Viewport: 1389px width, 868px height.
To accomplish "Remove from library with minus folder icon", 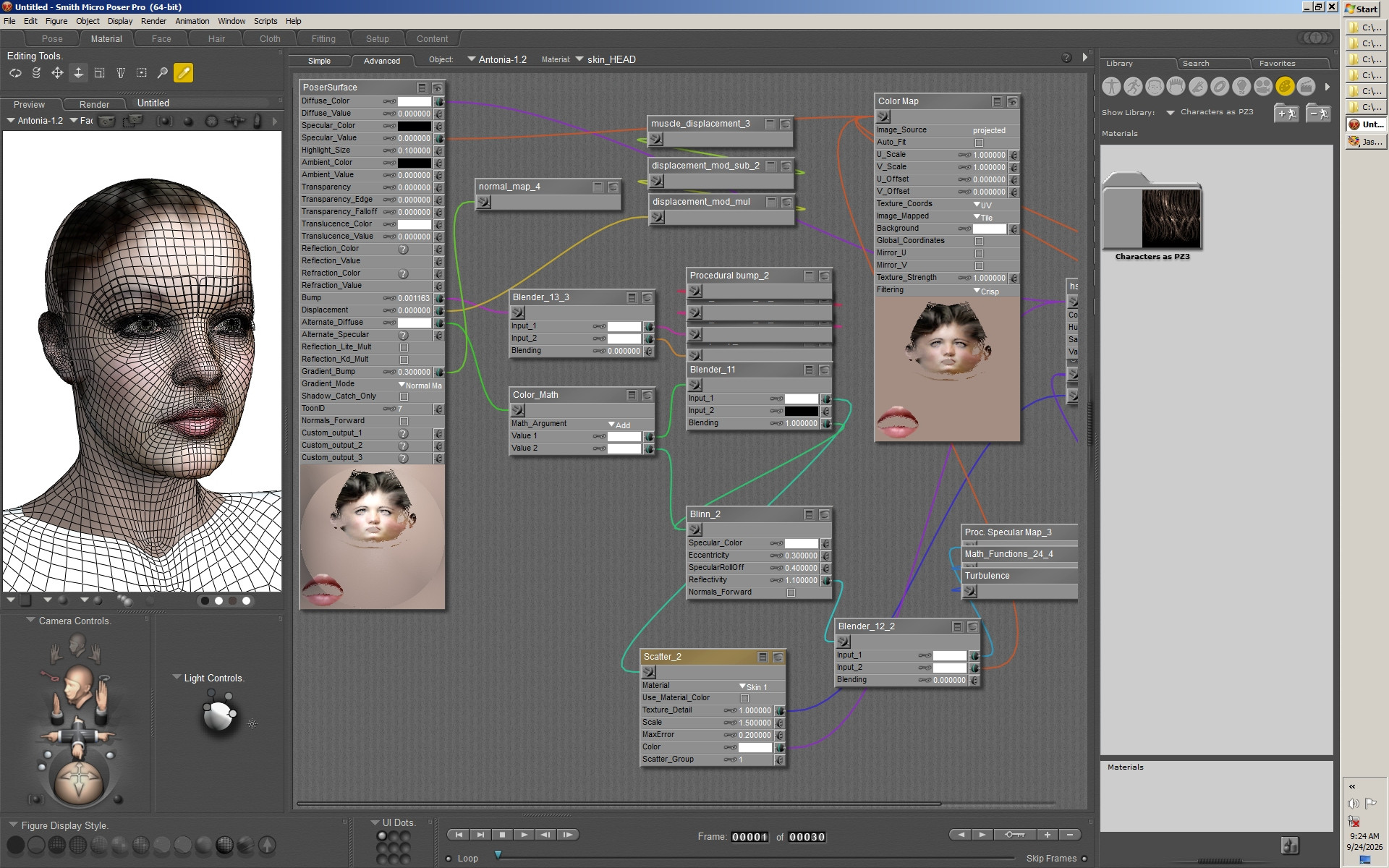I will click(1318, 114).
